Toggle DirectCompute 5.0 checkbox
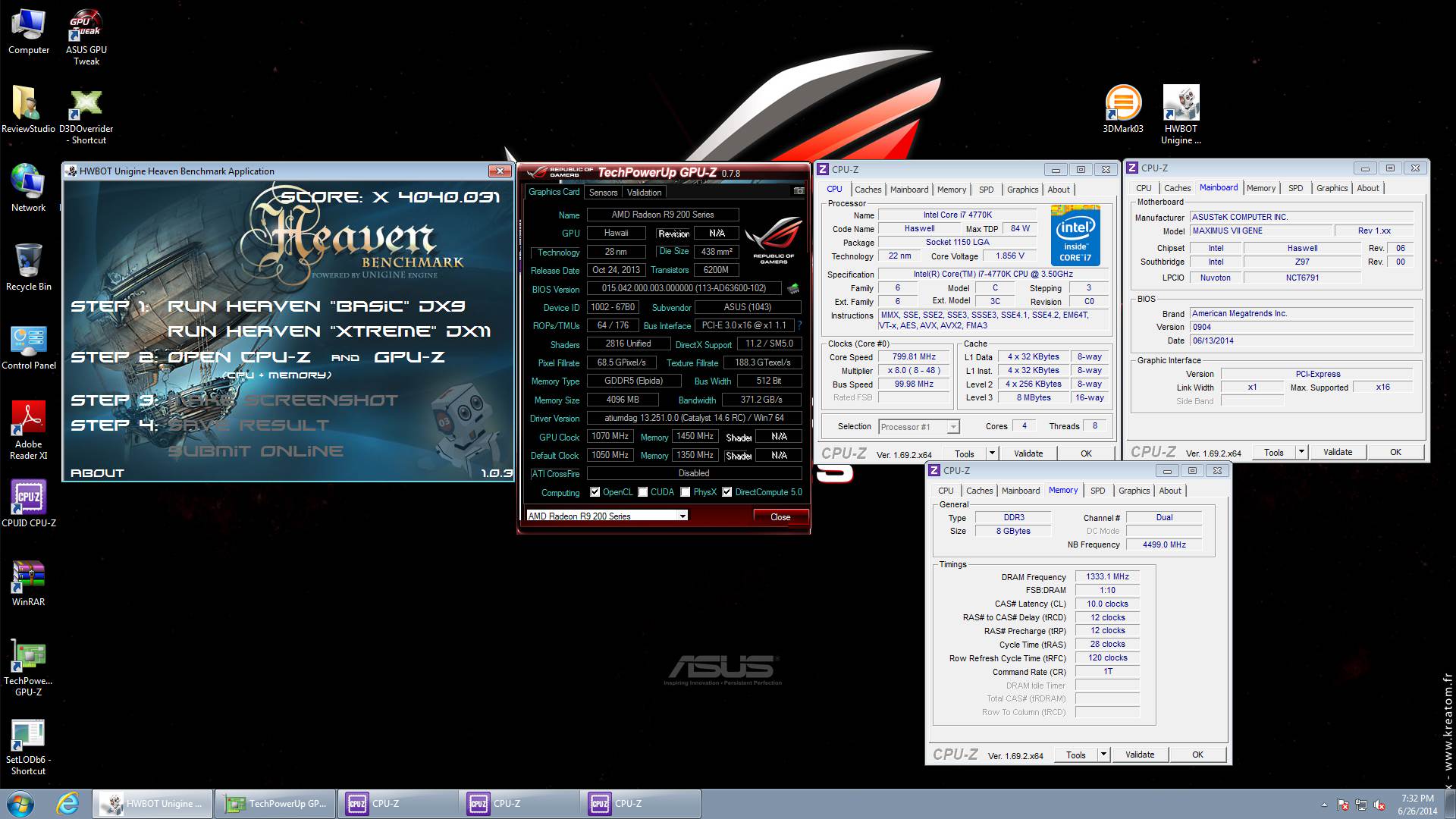Image resolution: width=1456 pixels, height=819 pixels. tap(727, 492)
